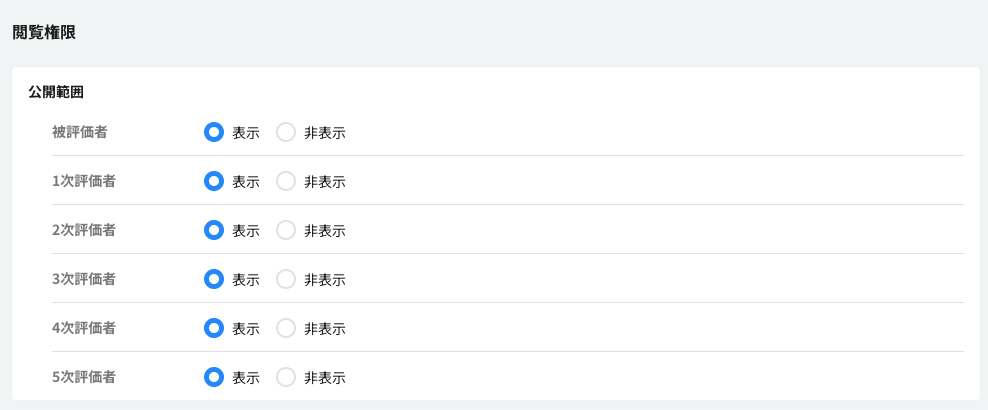Enable 表示 radio for 3次評価者

point(213,279)
